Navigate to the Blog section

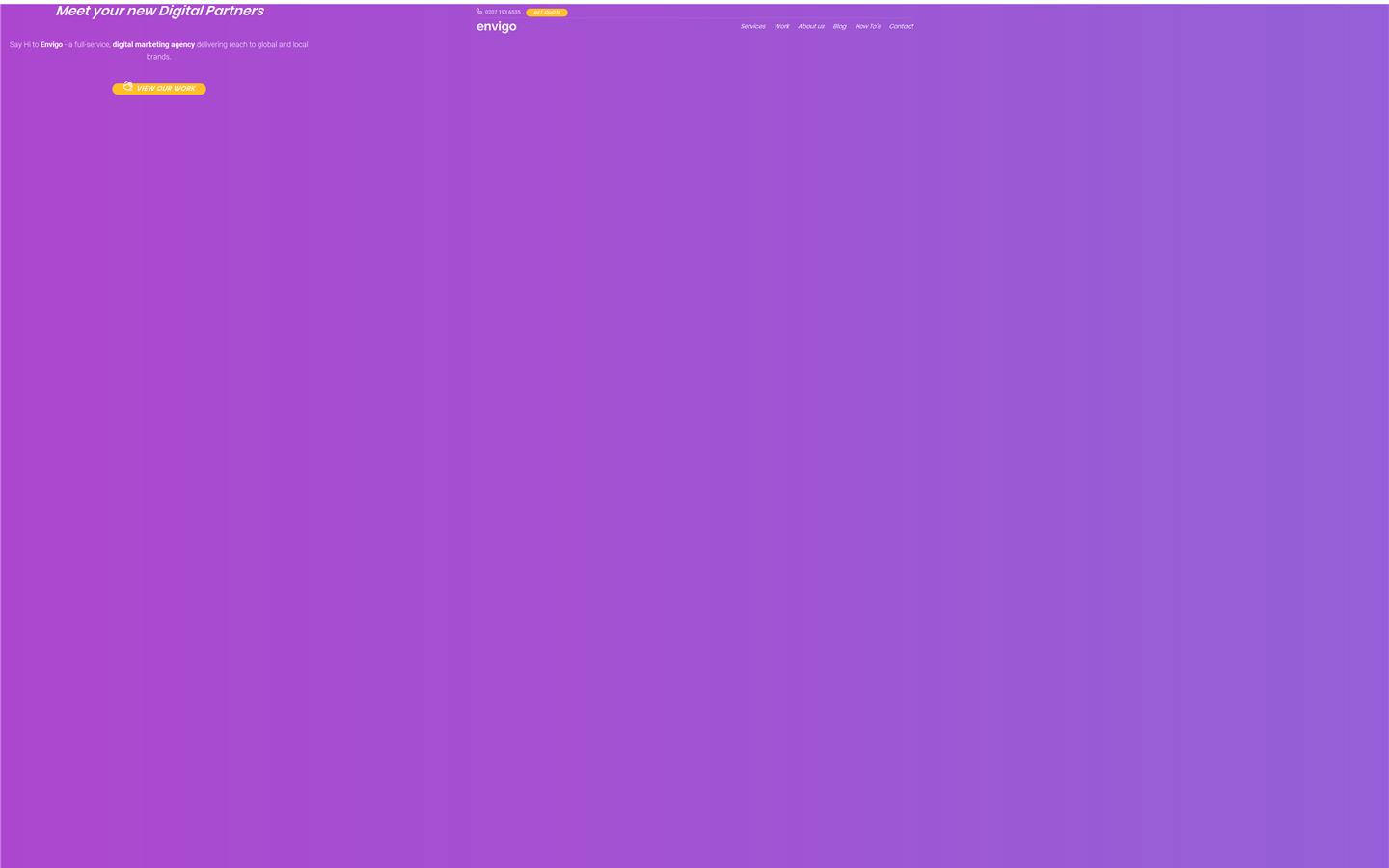[x=839, y=27]
